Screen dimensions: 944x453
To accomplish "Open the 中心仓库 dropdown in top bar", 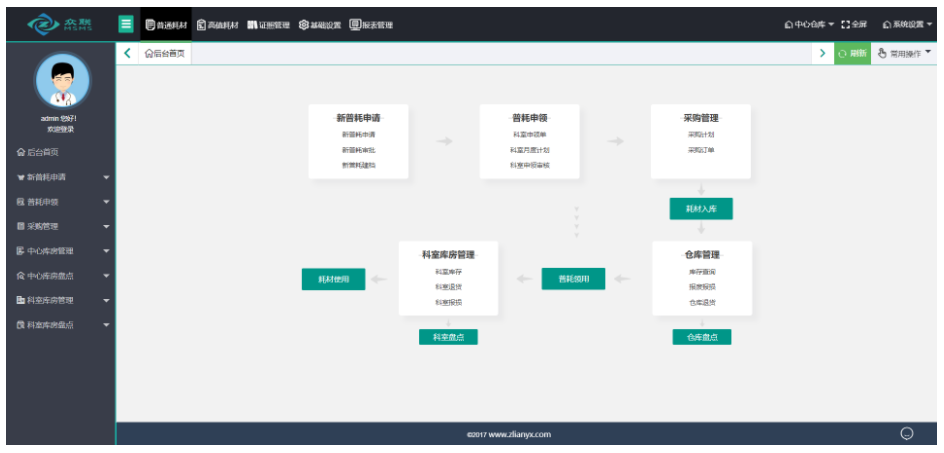I will click(x=809, y=25).
